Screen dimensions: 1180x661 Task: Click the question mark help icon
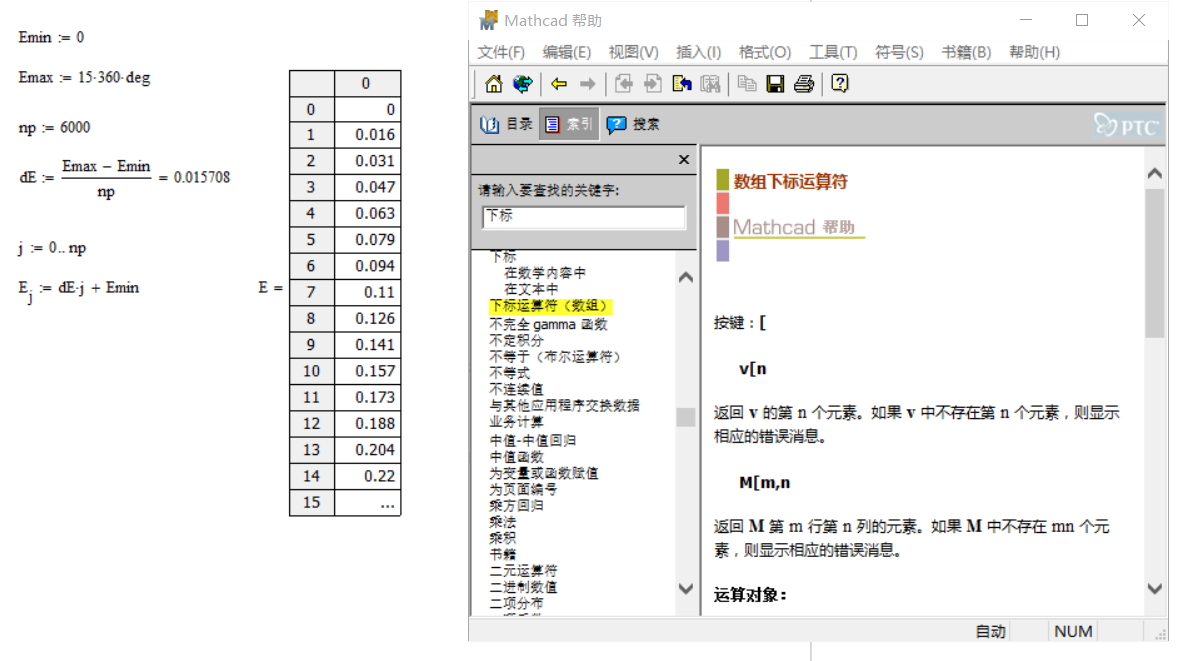(840, 84)
